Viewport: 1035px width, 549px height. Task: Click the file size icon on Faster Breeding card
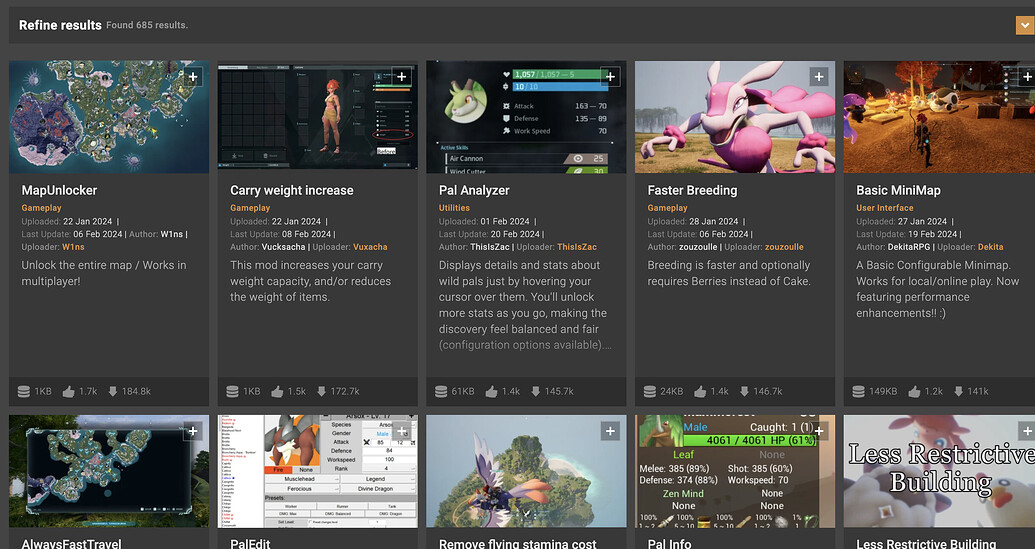click(x=650, y=391)
